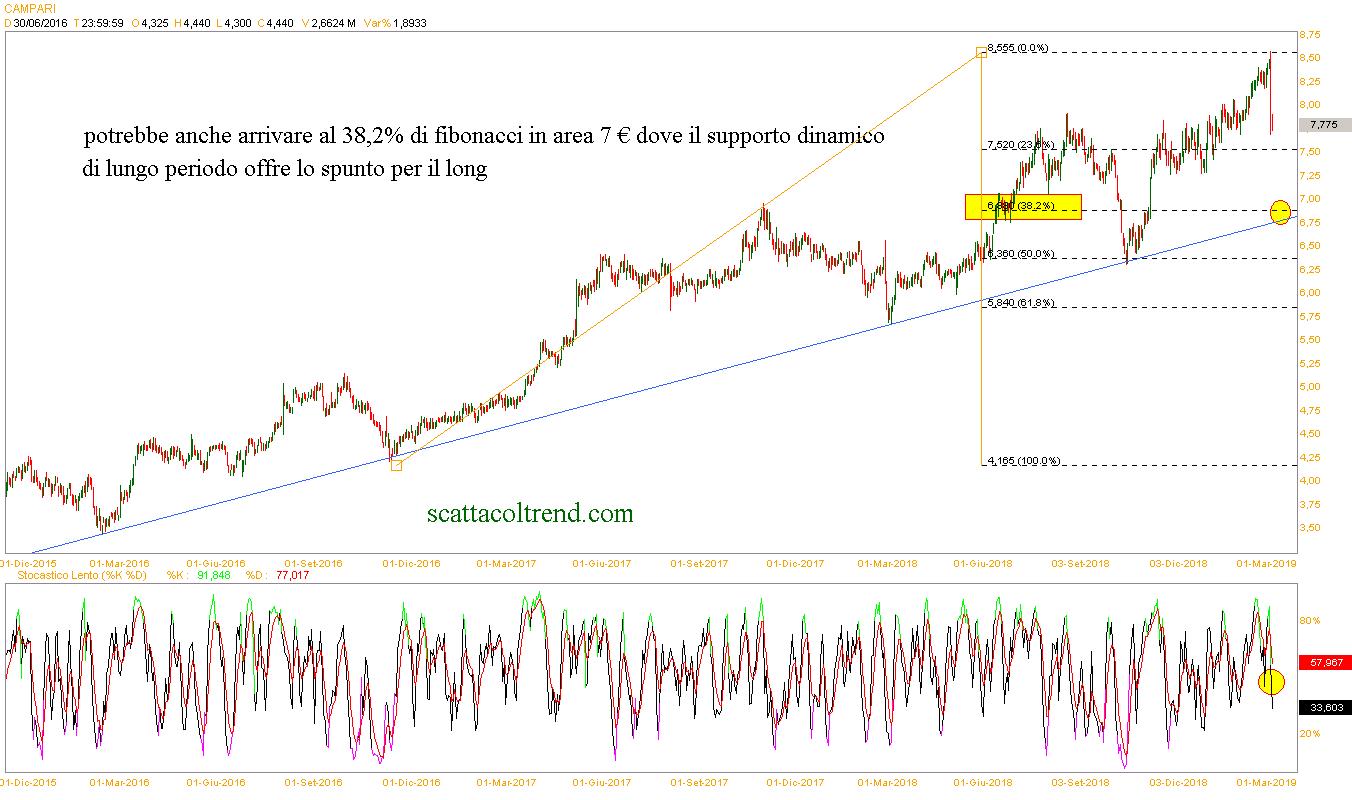Select the 3,50 price axis label
Screen dimensions: 1352x800
(x=1310, y=528)
